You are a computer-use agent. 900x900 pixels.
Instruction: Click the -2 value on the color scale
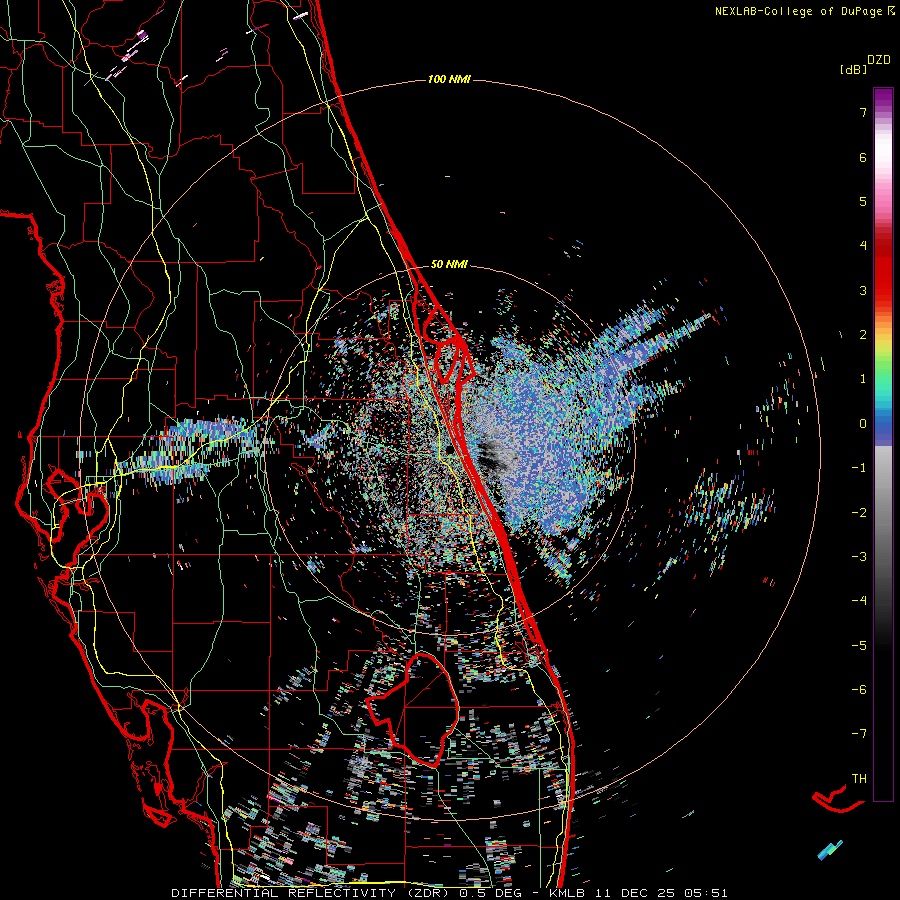859,512
